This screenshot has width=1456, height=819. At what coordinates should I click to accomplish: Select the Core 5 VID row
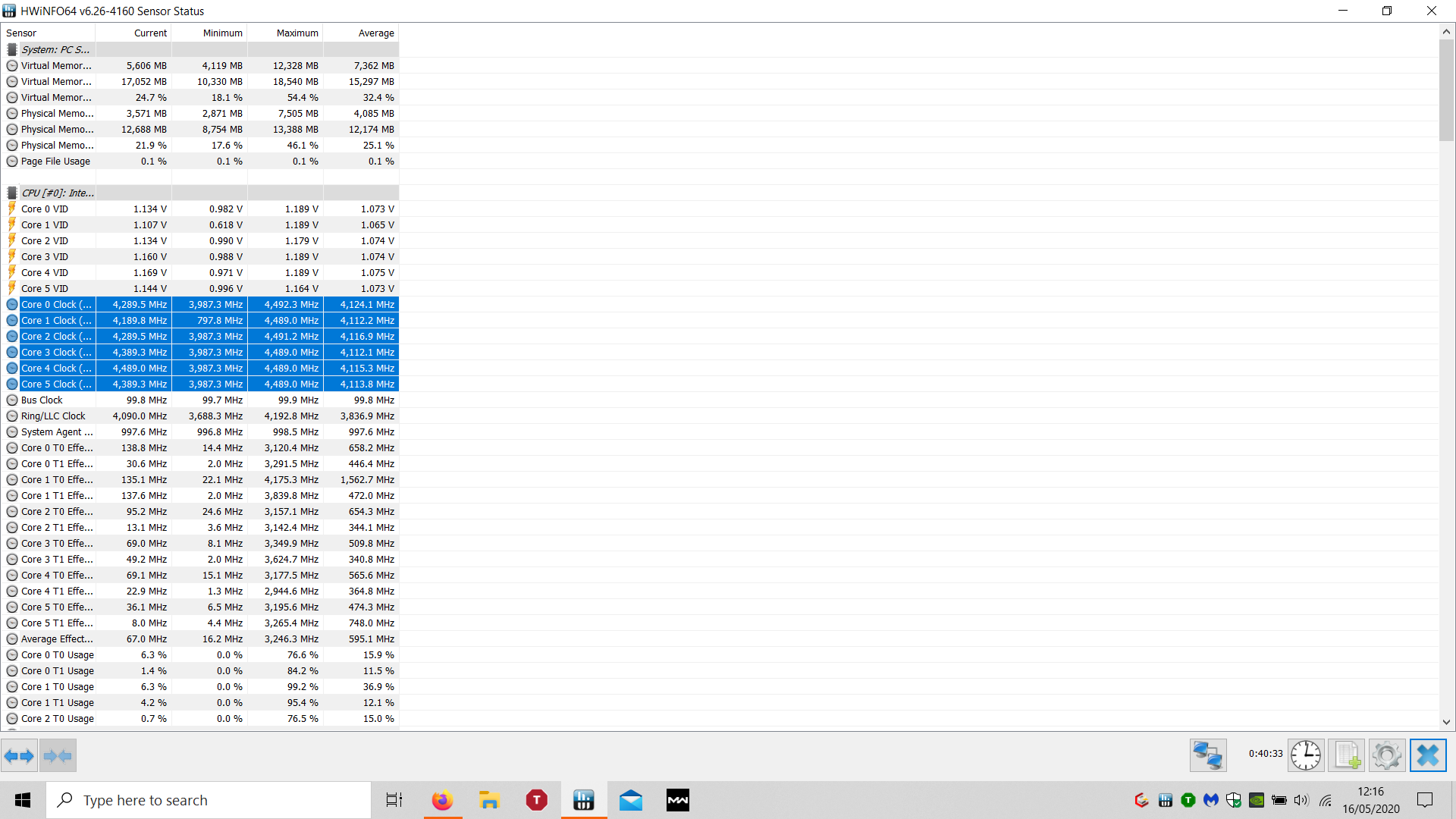coord(200,288)
